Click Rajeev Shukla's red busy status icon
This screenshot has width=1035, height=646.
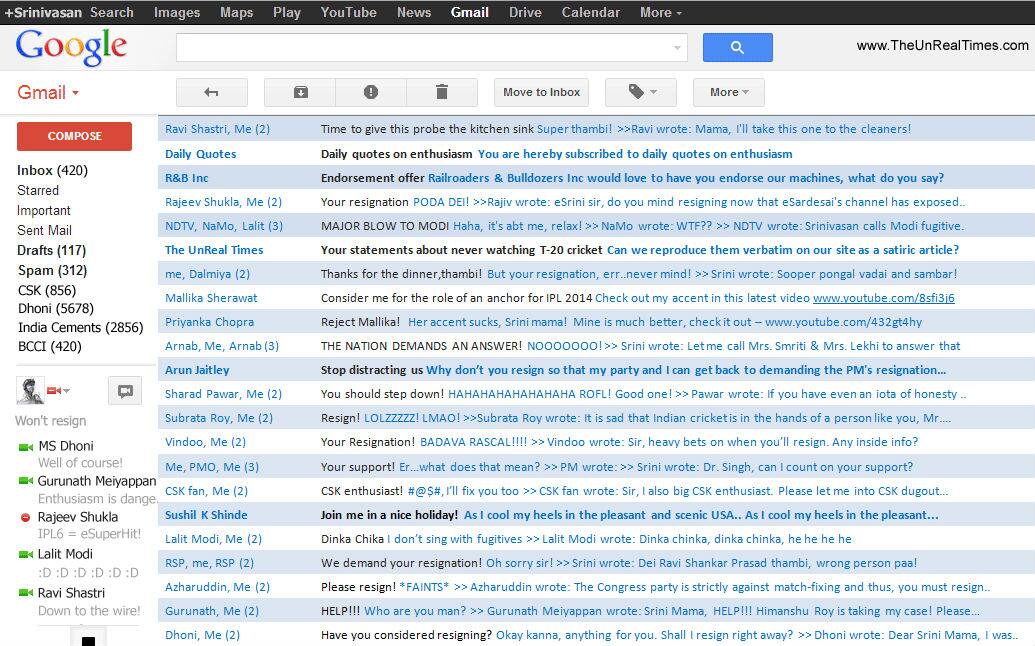pos(25,517)
